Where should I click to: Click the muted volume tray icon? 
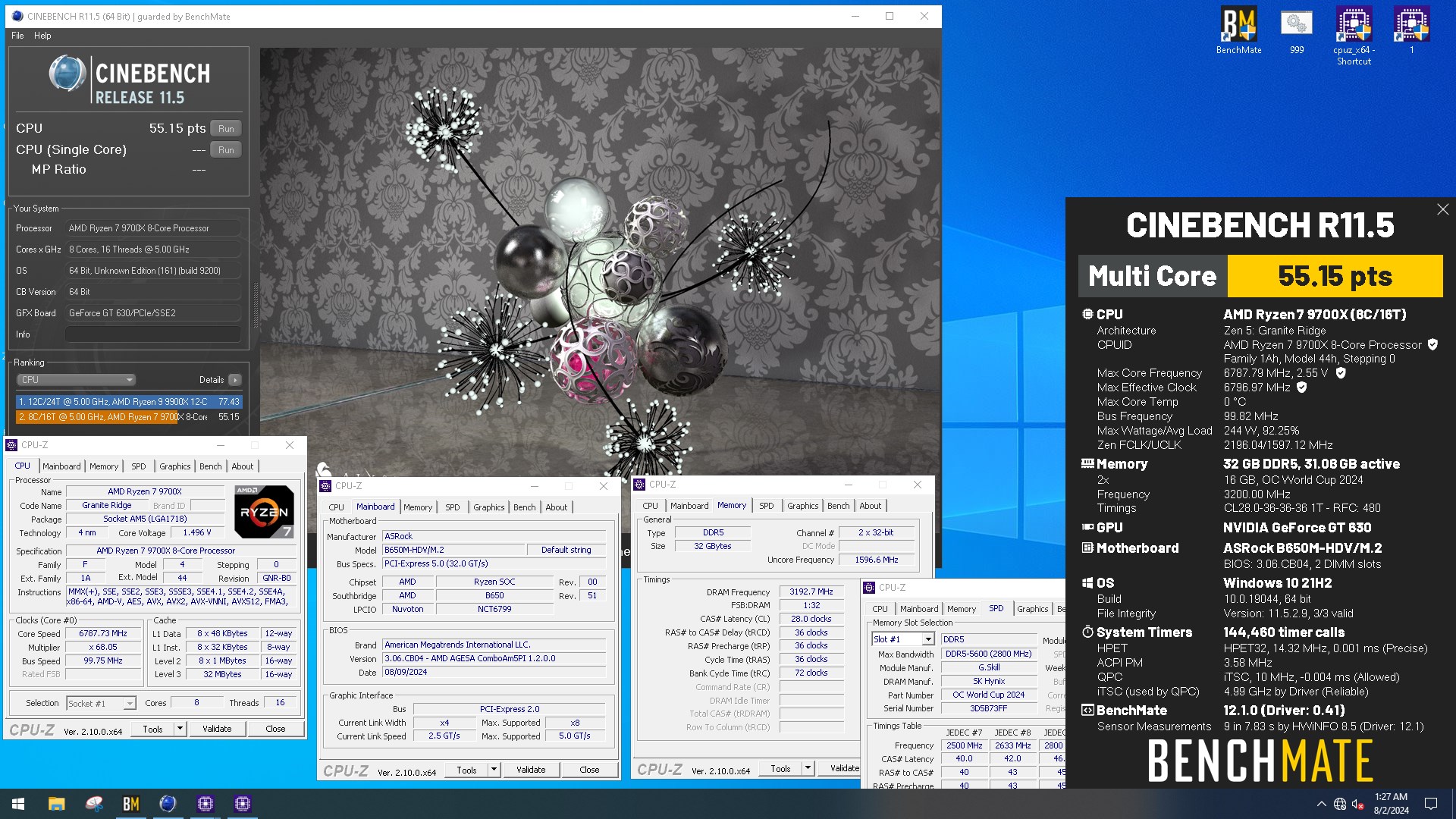pos(1357,804)
